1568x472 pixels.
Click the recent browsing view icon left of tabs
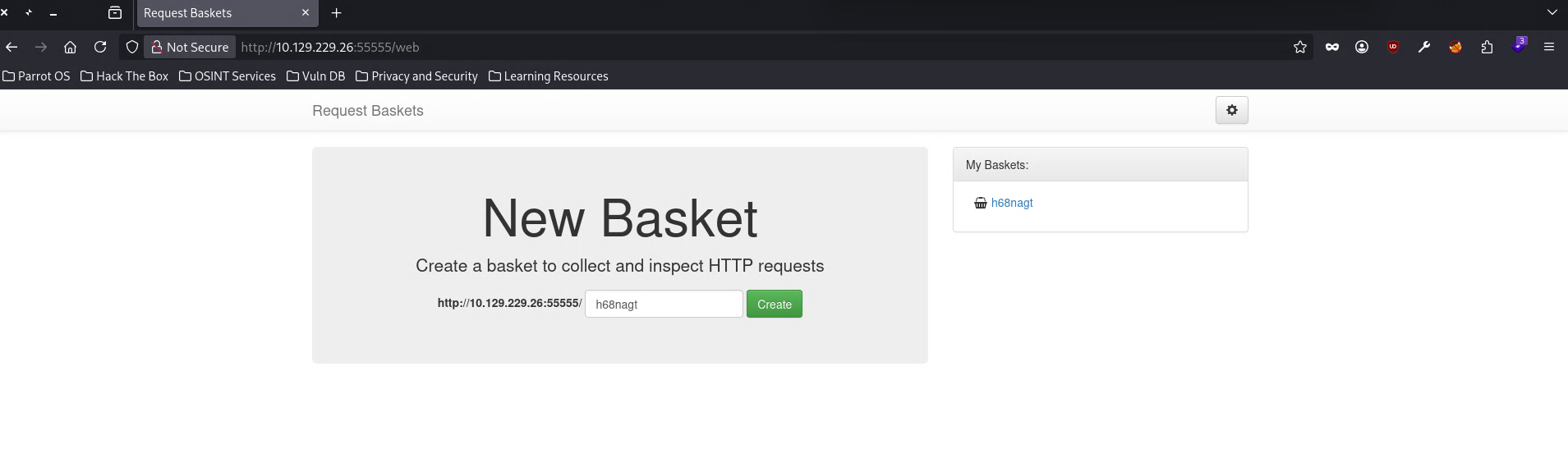[115, 13]
